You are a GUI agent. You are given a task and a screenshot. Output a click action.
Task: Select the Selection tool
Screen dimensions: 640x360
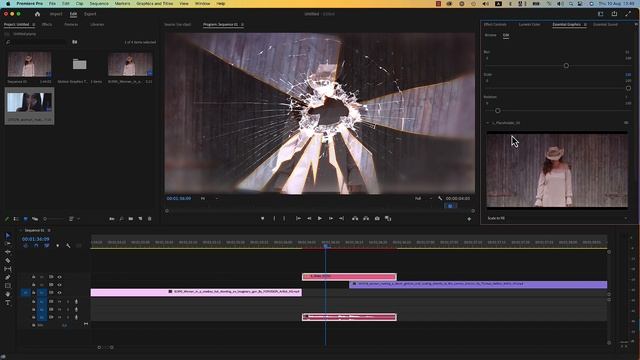pos(8,236)
